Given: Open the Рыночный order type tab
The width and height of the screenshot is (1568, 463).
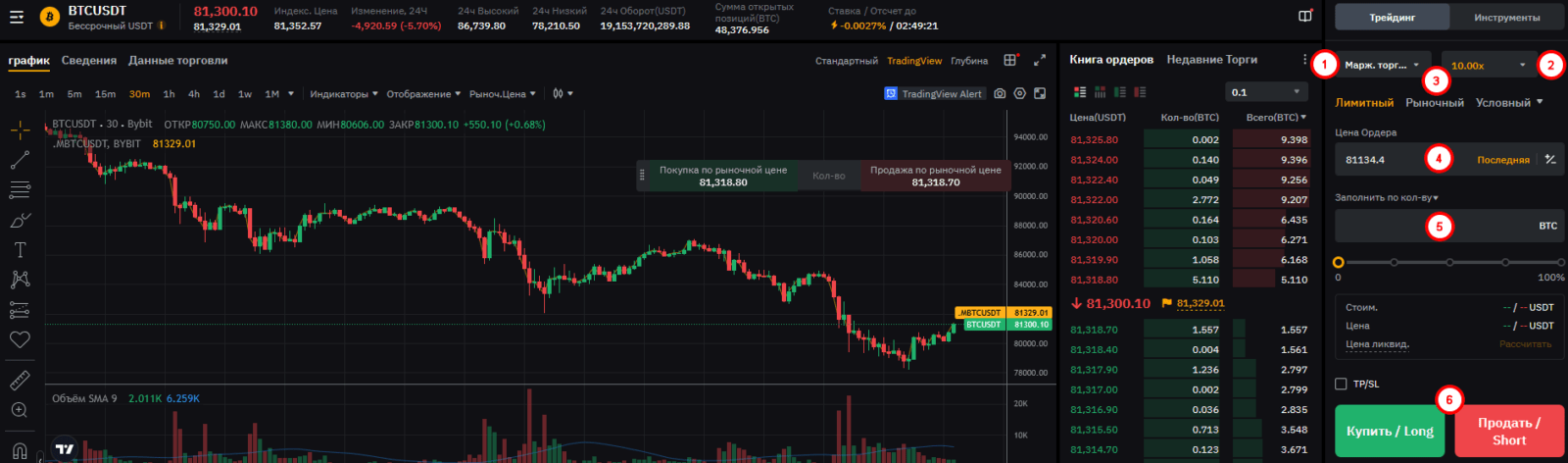Looking at the screenshot, I should pos(1434,103).
